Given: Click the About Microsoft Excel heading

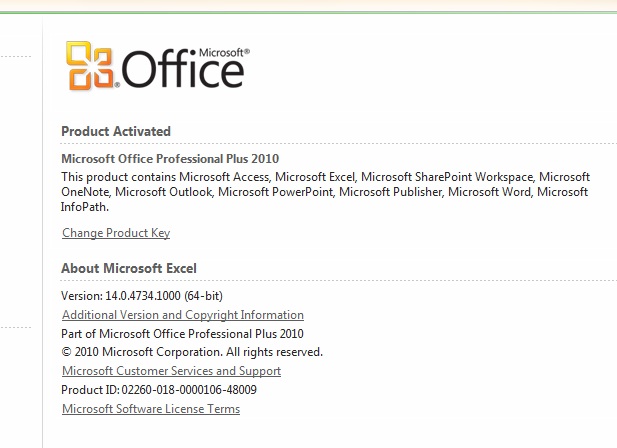Looking at the screenshot, I should click(x=129, y=268).
